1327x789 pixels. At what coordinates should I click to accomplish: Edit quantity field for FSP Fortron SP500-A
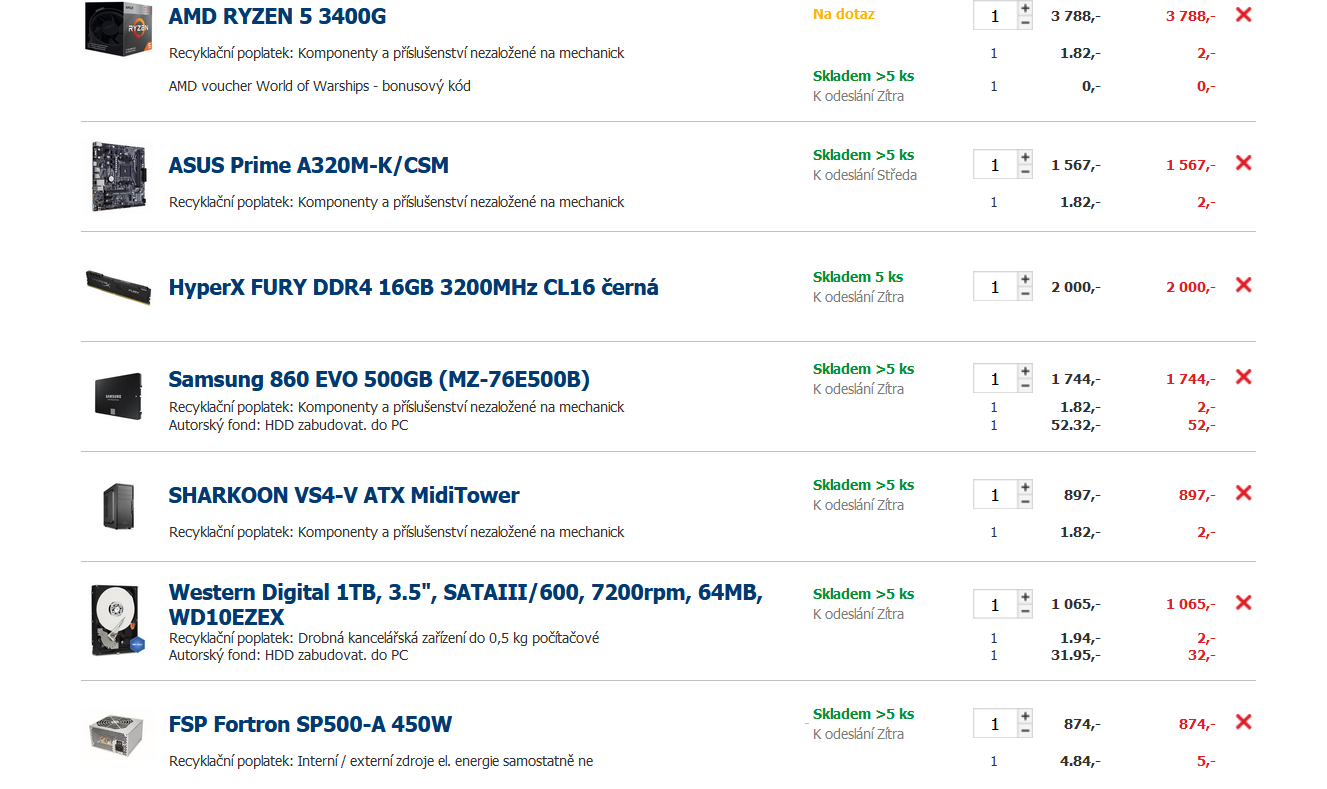coord(995,724)
